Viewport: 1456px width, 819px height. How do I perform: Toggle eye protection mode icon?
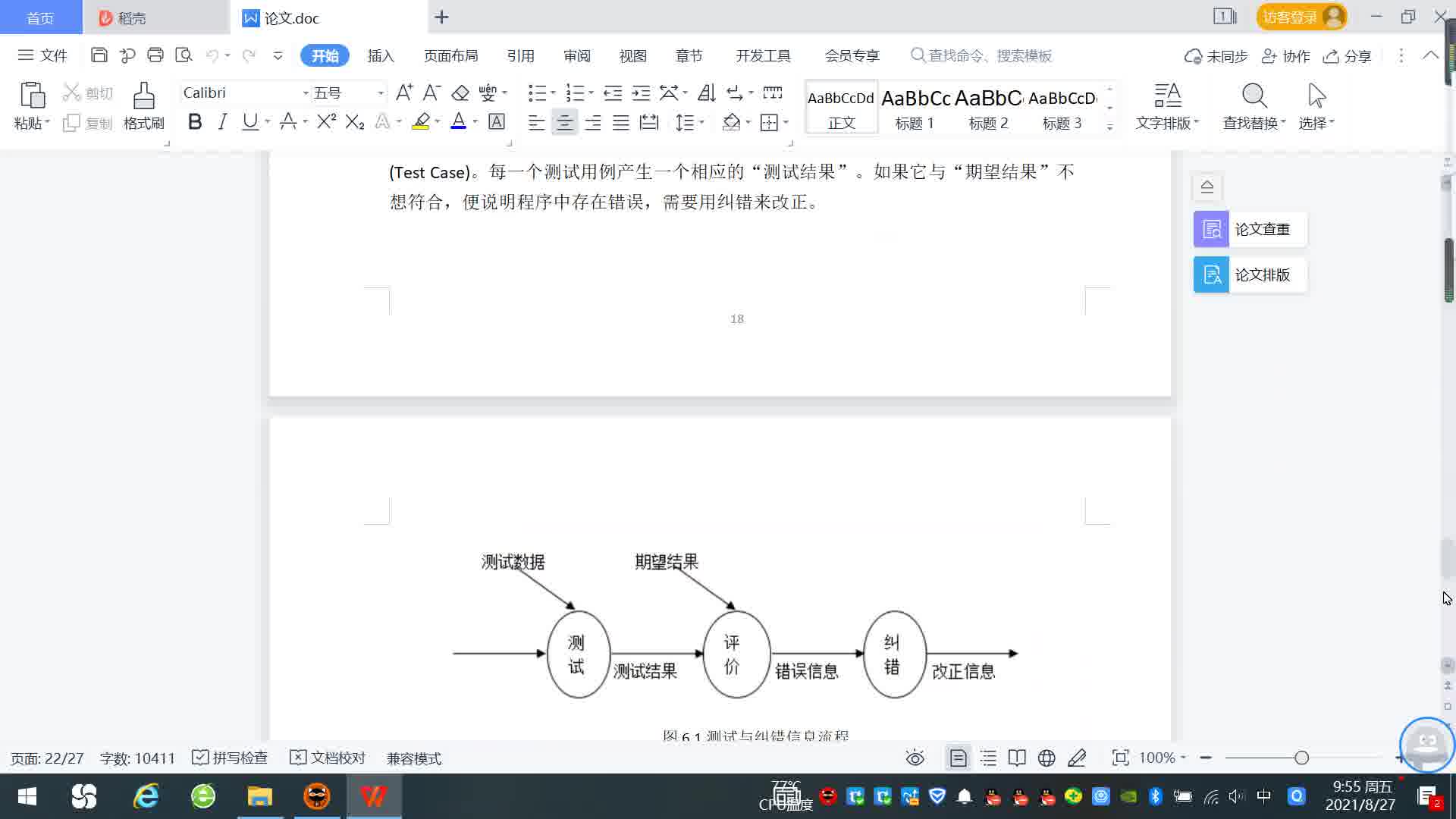[915, 758]
